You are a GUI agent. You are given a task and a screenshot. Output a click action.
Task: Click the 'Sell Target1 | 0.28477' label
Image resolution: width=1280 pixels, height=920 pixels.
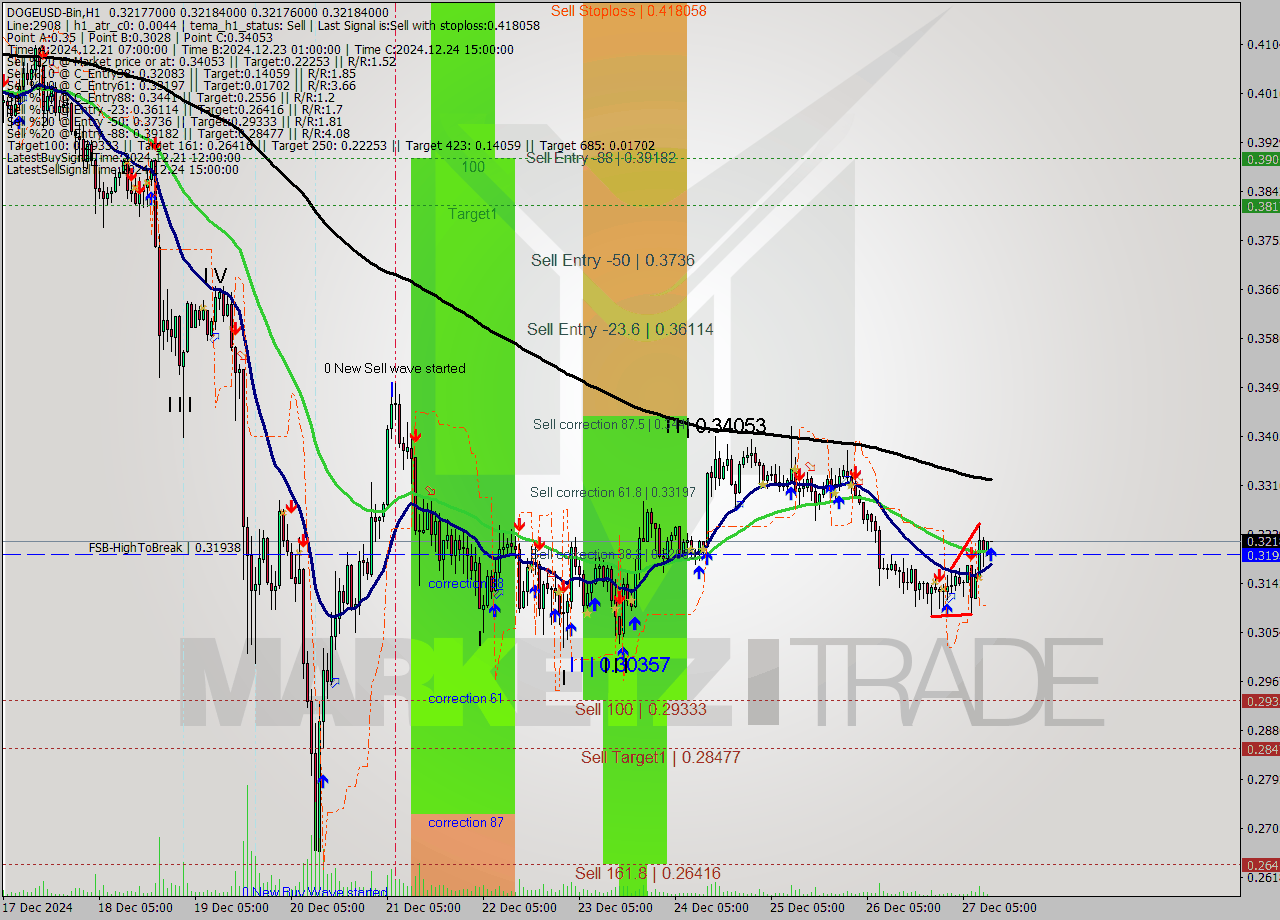click(x=661, y=757)
